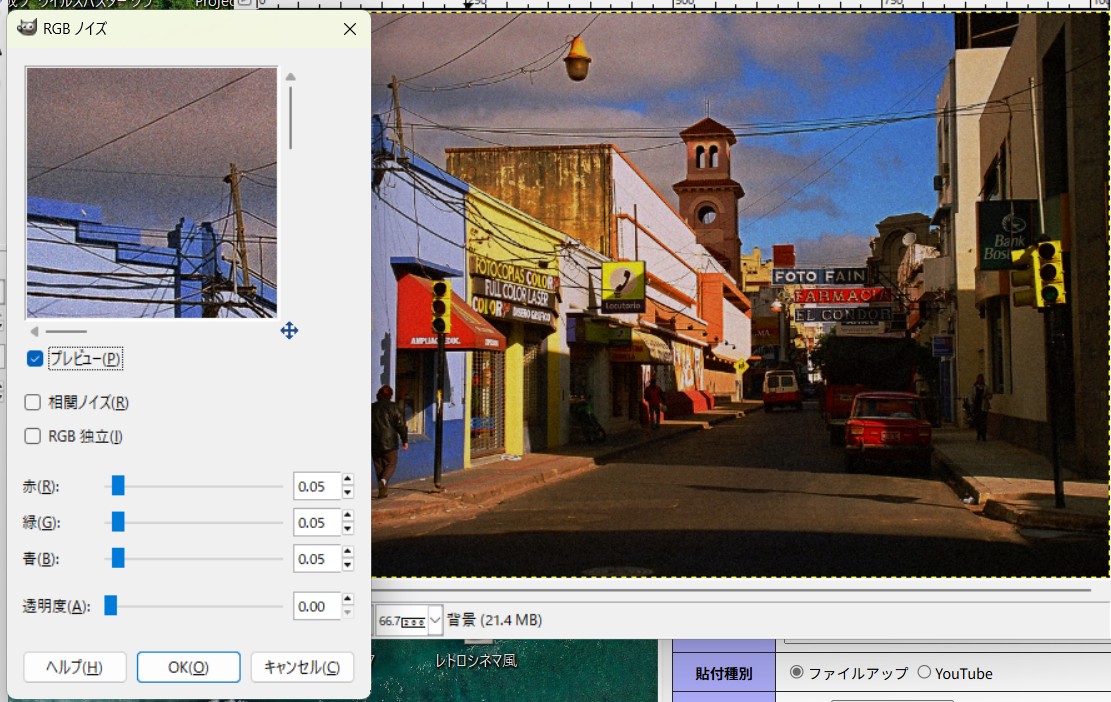Disable the プレビュー preview checkbox

click(35, 359)
